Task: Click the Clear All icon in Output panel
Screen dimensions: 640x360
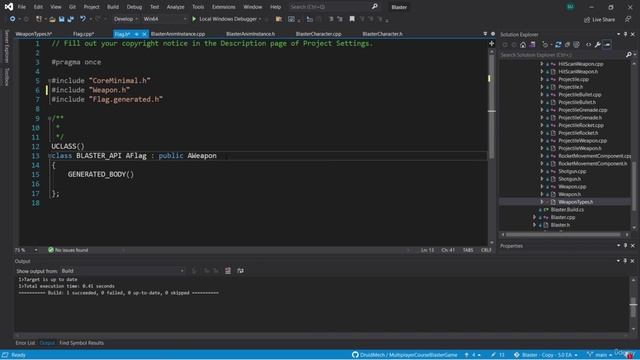Action: click(x=228, y=271)
